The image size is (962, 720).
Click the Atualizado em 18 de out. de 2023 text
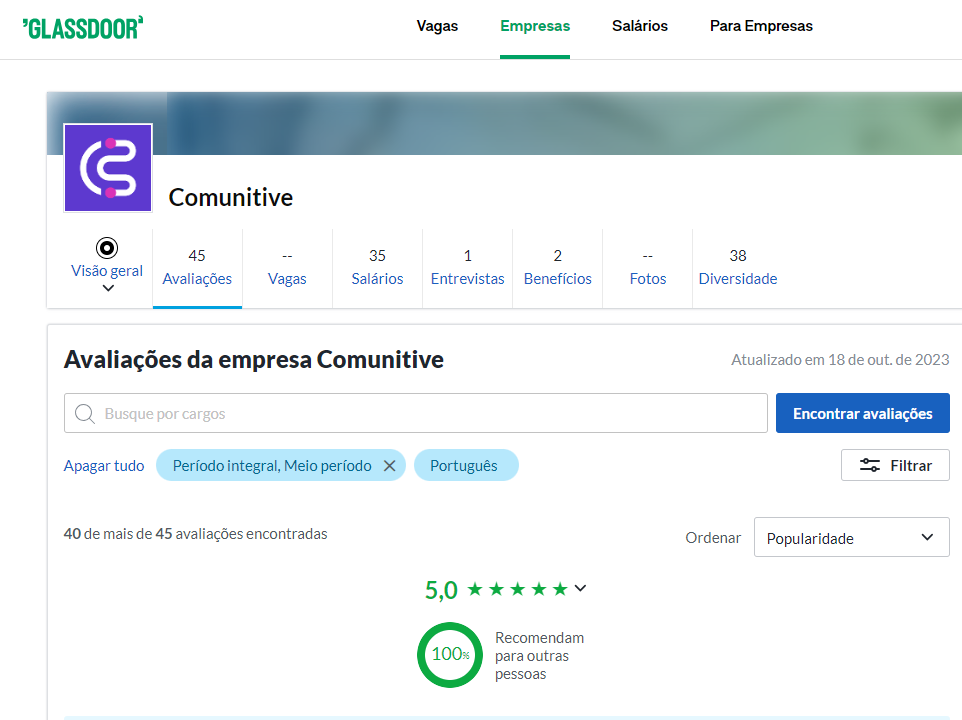coord(840,360)
